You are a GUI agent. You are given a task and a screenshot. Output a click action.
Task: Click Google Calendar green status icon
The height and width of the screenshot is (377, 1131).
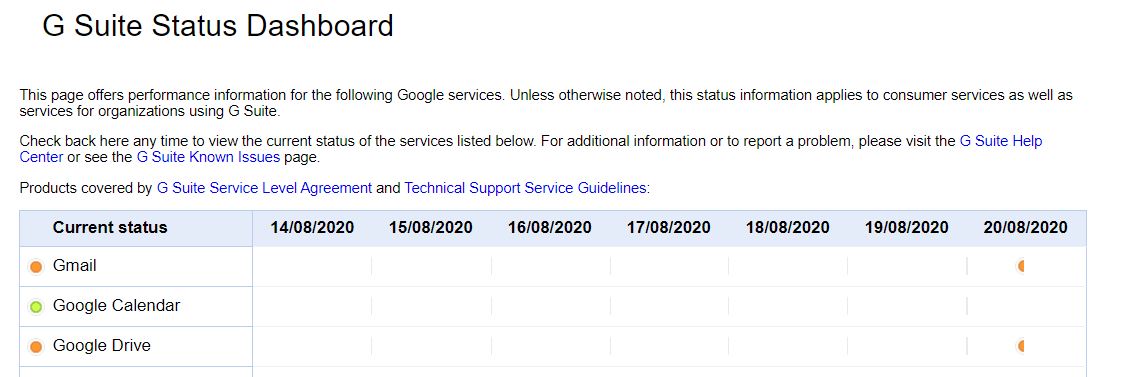[36, 307]
